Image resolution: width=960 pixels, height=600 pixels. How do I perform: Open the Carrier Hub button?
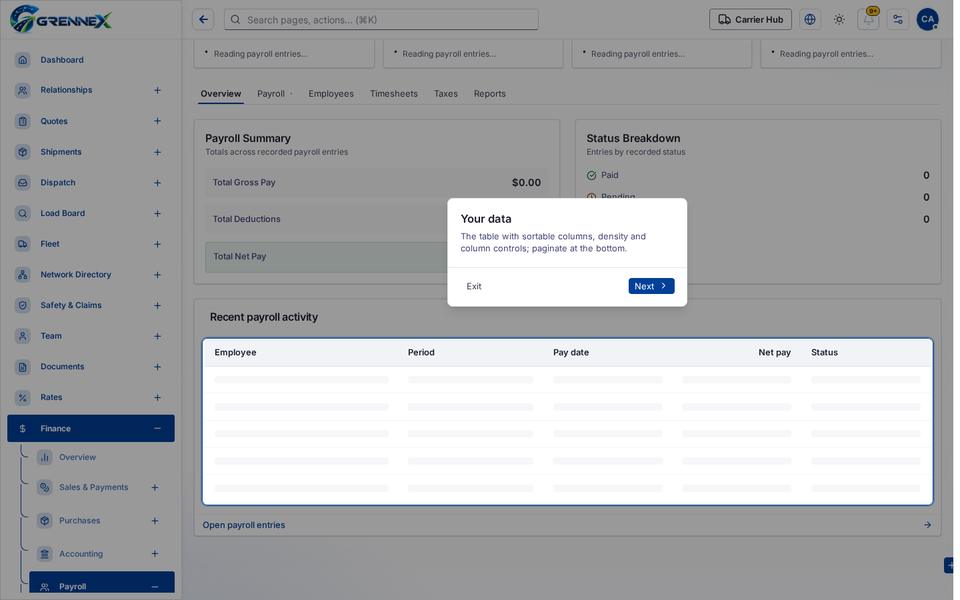pos(750,20)
